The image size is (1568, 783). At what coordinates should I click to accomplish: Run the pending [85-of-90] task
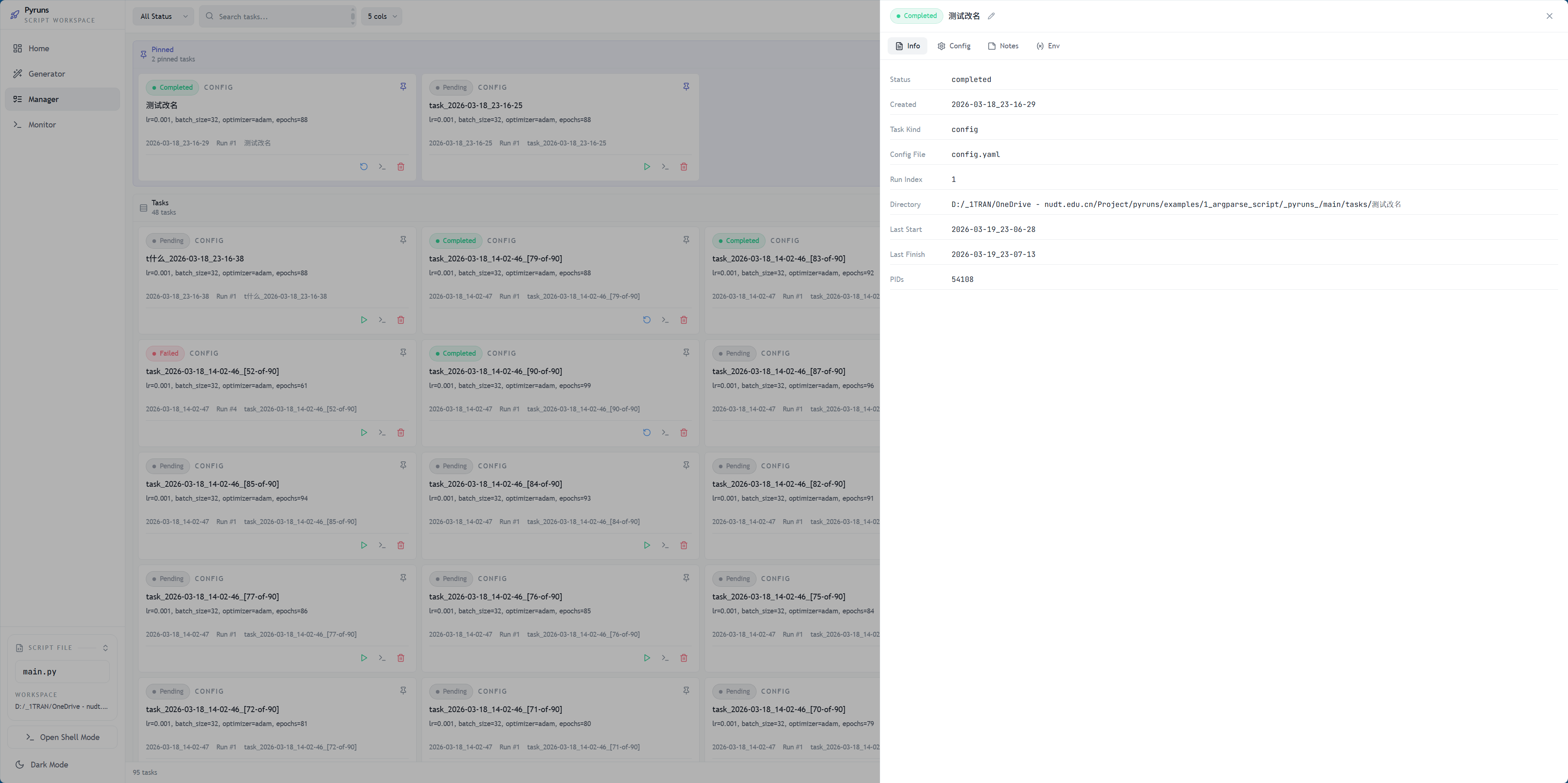tap(363, 545)
